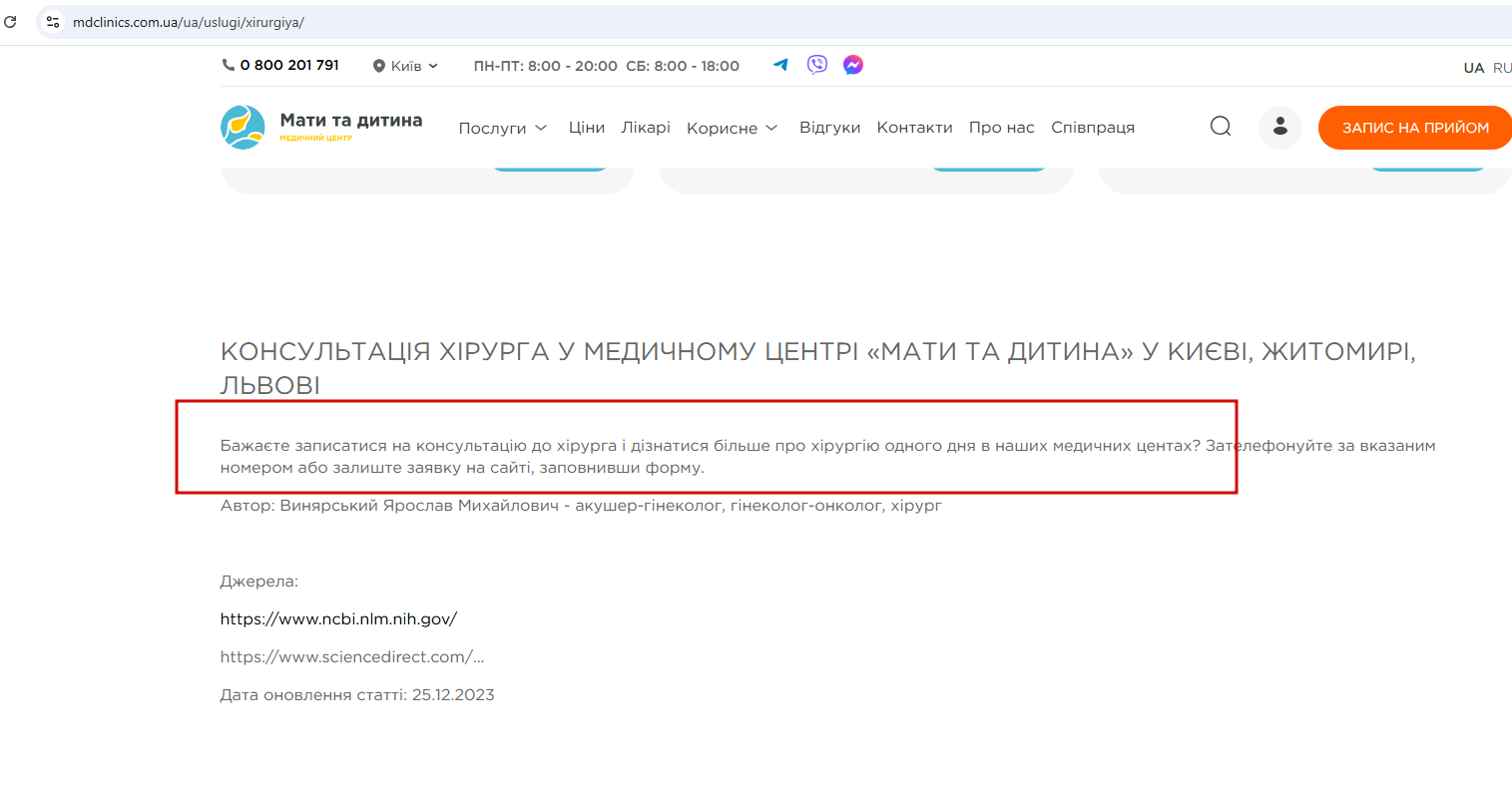The image size is (1512, 792).
Task: Open the Telegram messenger icon
Action: coord(780,65)
